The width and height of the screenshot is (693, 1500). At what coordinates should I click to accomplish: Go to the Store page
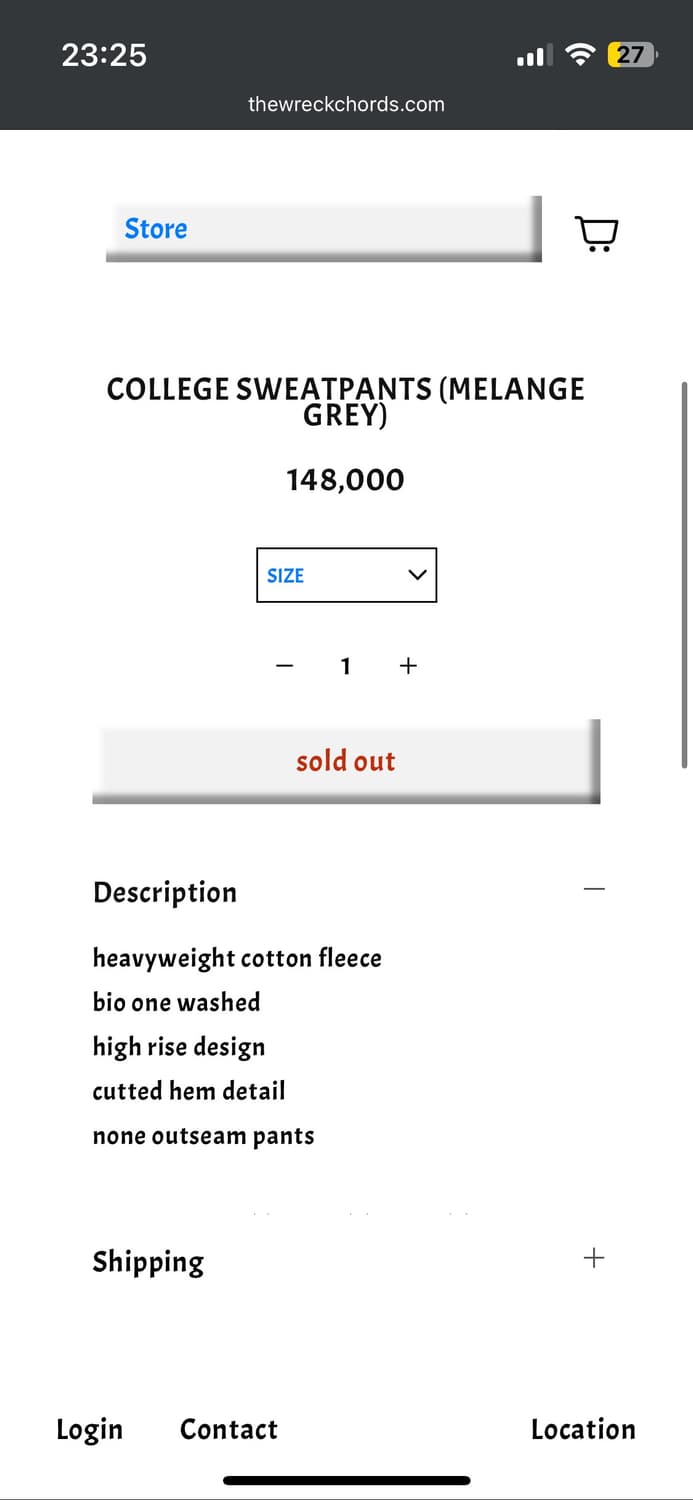click(156, 229)
